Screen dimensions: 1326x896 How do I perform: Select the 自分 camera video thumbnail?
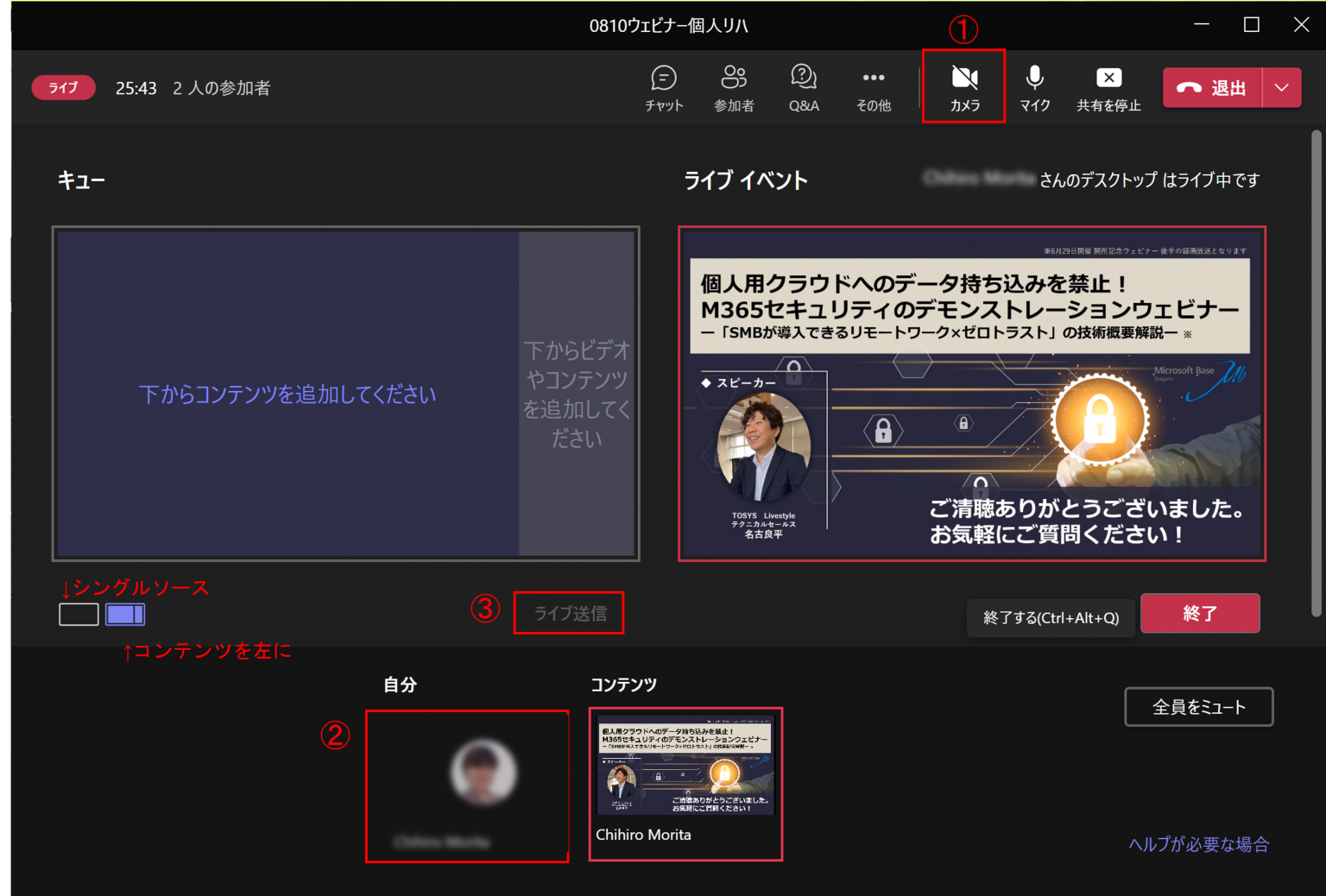[x=467, y=786]
